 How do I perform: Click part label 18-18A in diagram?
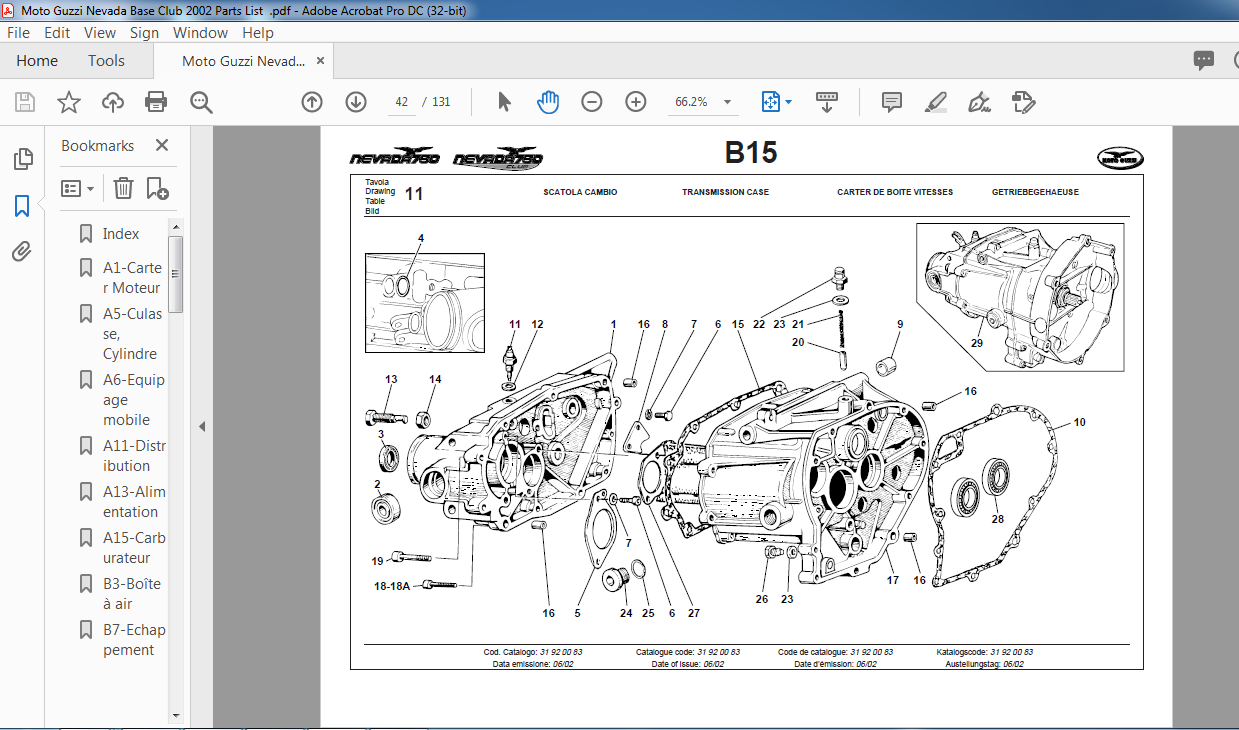391,587
